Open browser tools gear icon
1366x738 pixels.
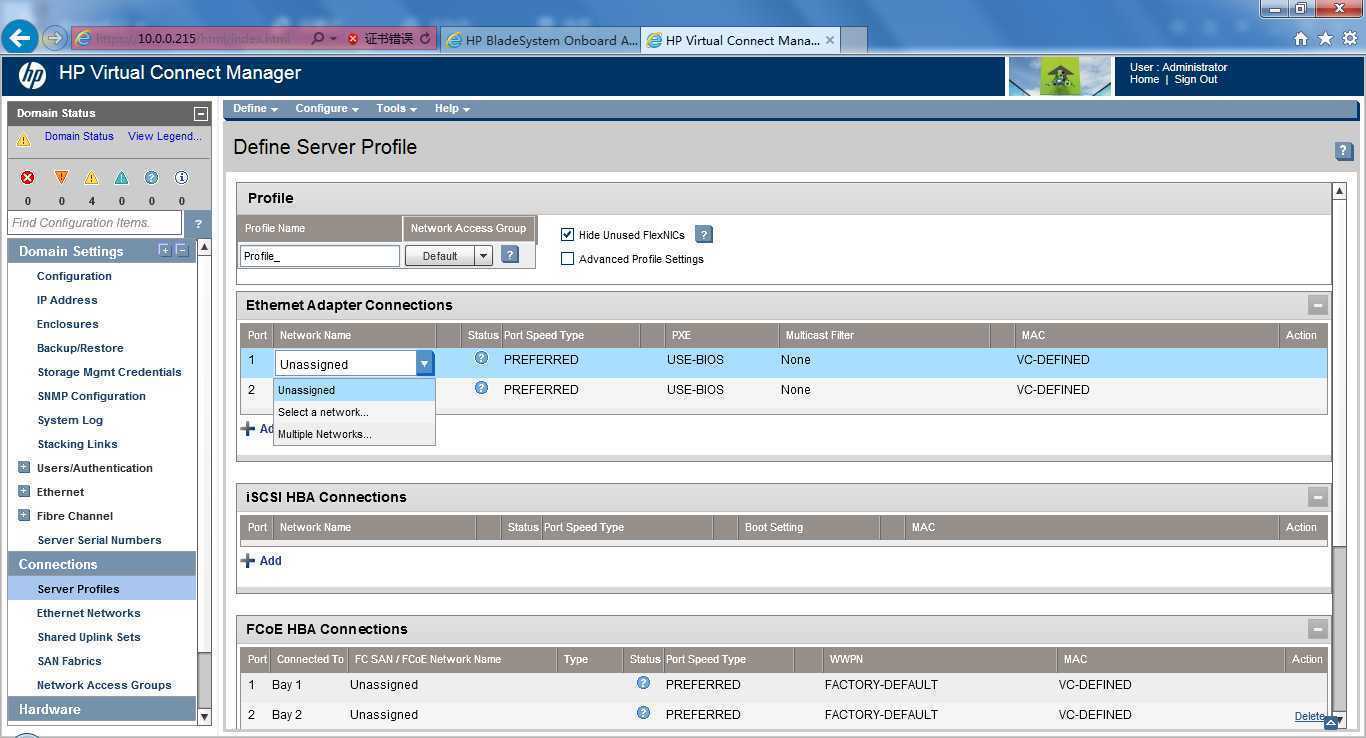click(x=1349, y=39)
